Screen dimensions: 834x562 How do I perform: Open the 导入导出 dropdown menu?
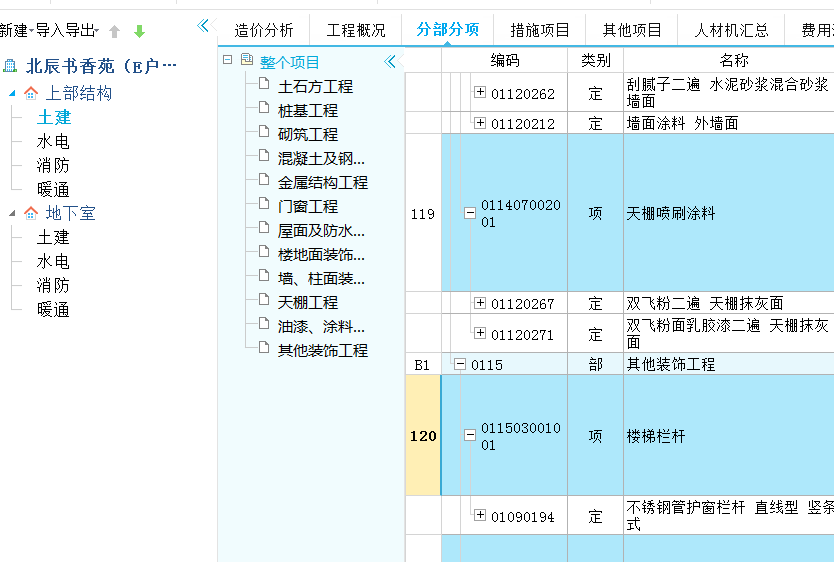coord(67,30)
